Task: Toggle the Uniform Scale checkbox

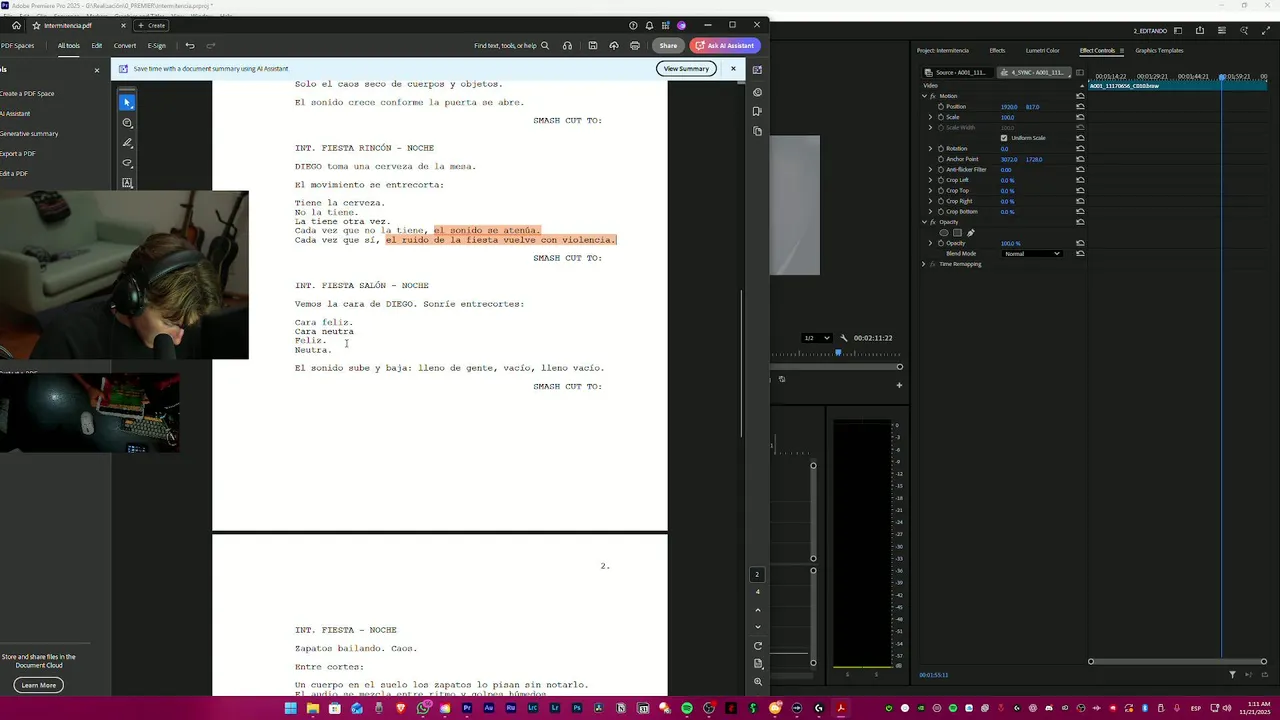Action: tap(1004, 138)
